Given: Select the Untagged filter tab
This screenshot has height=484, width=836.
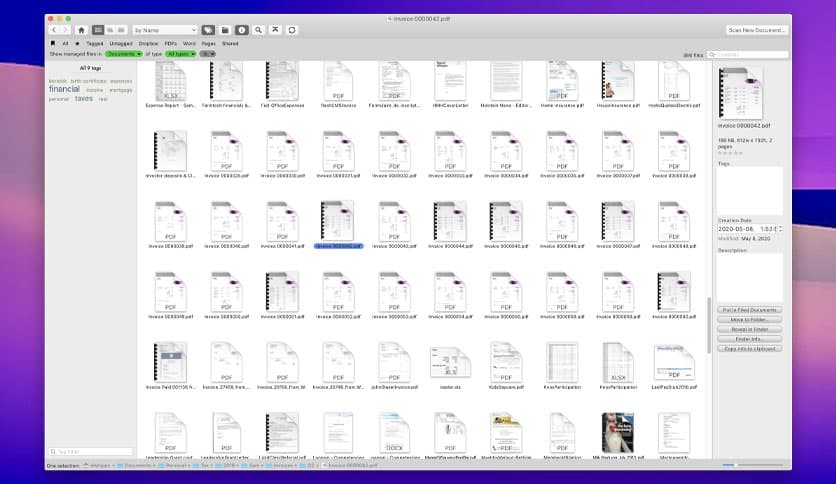Looking at the screenshot, I should coord(121,44).
